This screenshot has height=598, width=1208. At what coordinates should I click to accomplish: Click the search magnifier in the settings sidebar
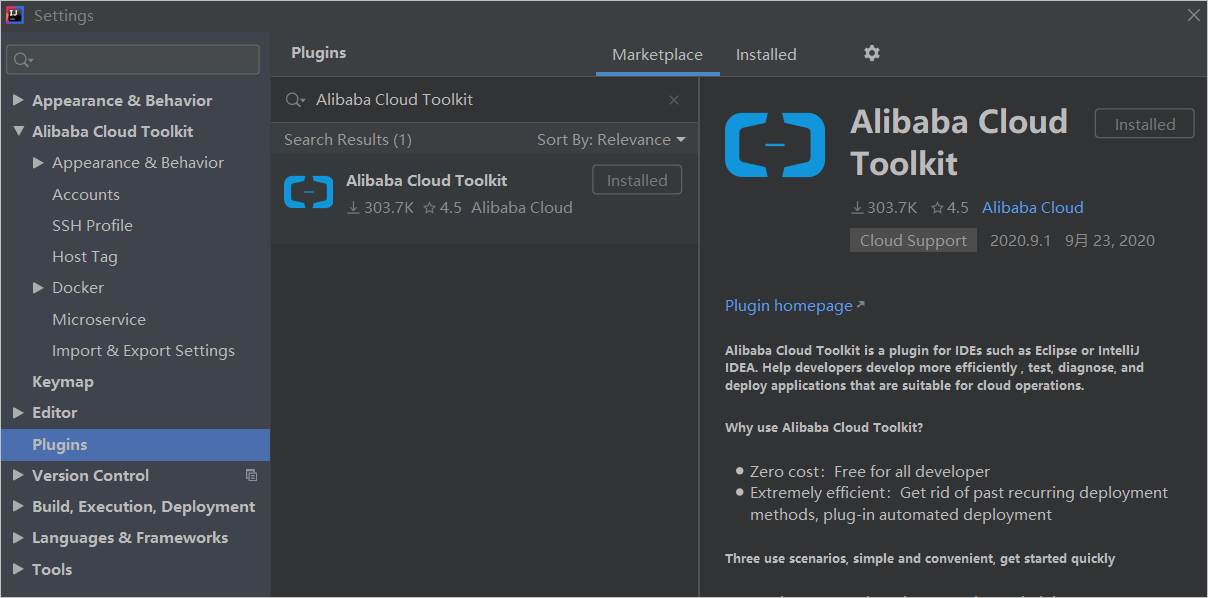(22, 59)
